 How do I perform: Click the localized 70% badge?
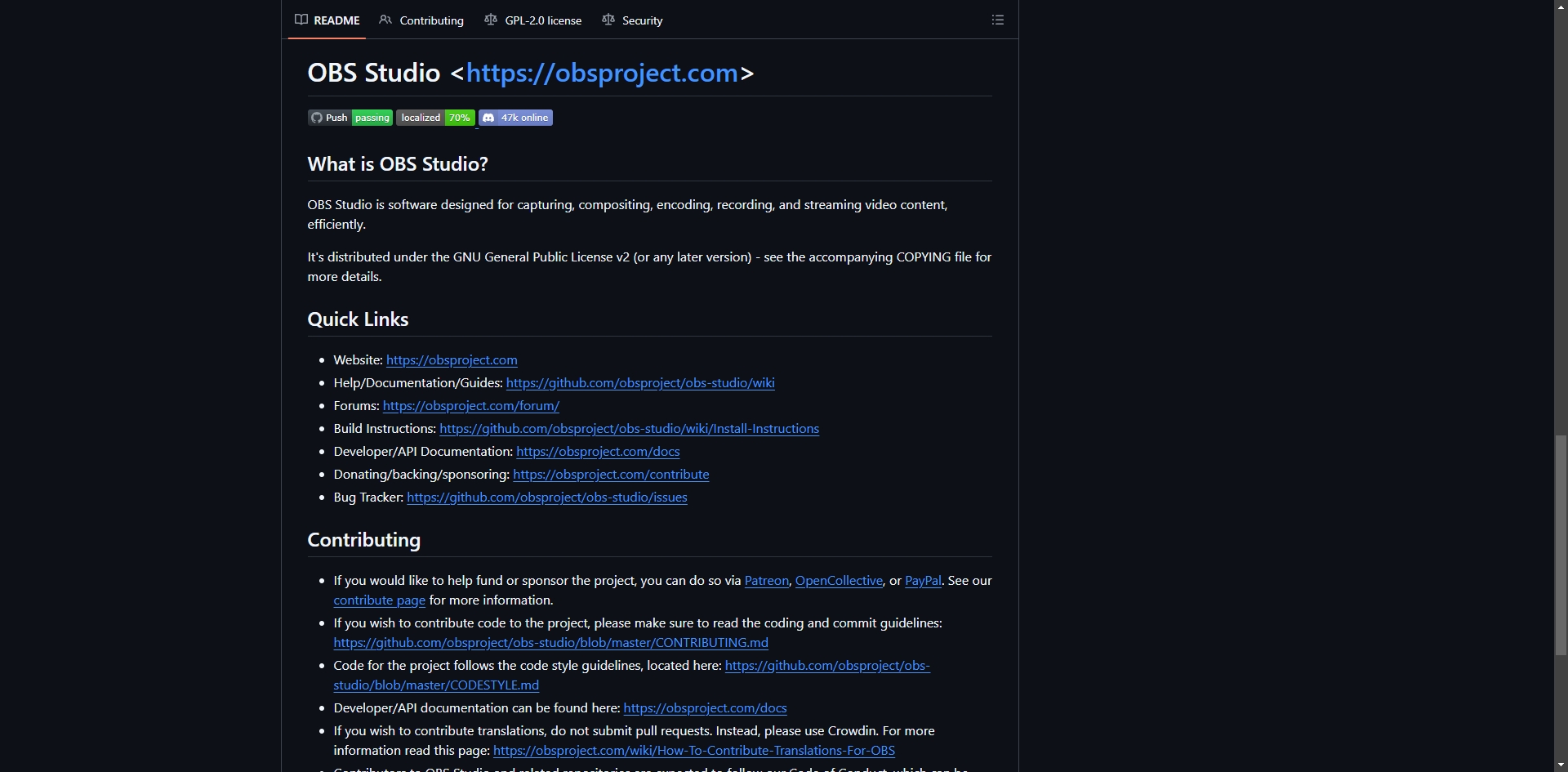(x=435, y=118)
